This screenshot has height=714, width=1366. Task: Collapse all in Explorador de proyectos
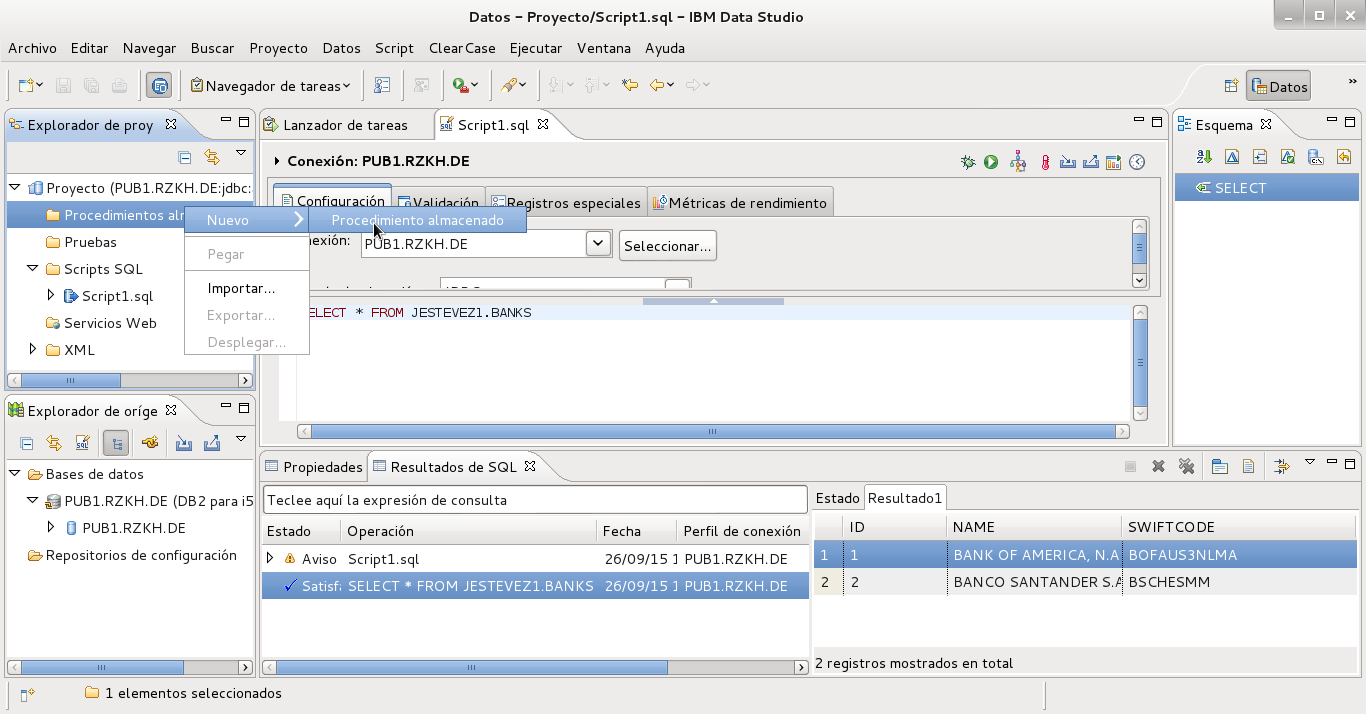(x=184, y=157)
